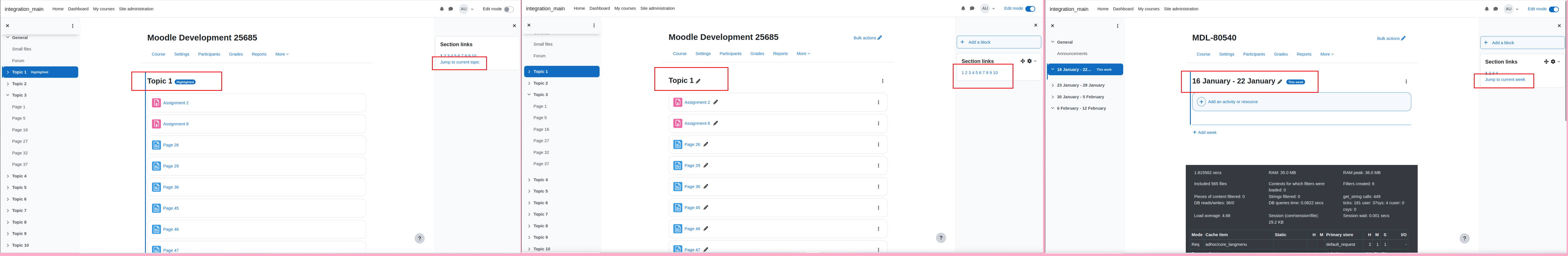Open course index options in left panel
This screenshot has width=1568, height=256.
coord(72,26)
